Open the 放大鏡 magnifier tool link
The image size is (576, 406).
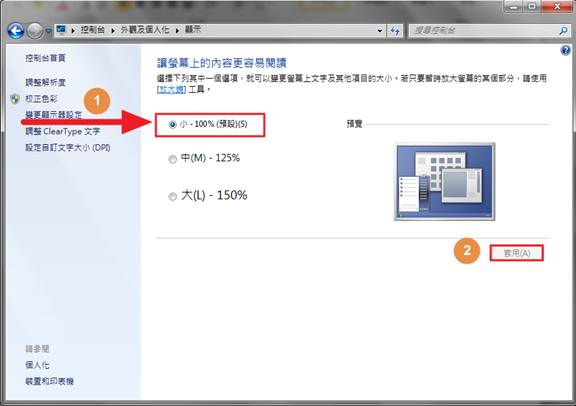tap(172, 89)
